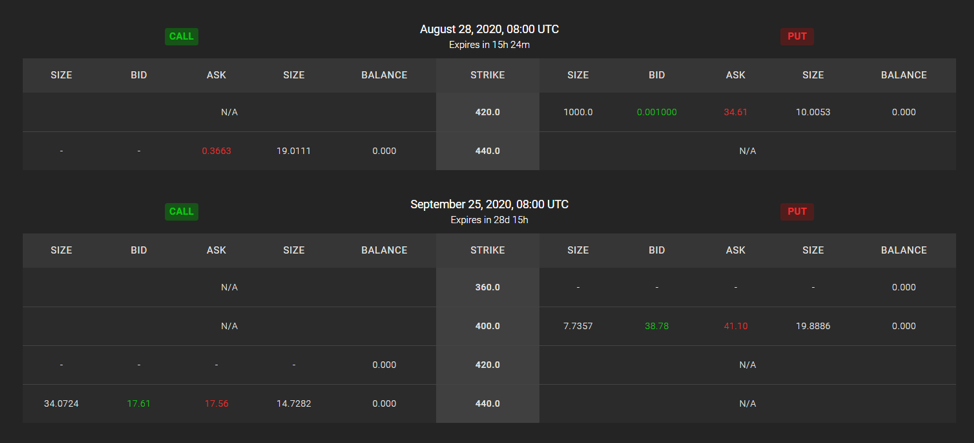
Task: Select the CALL badge for September 25 expiry
Action: pyautogui.click(x=181, y=211)
